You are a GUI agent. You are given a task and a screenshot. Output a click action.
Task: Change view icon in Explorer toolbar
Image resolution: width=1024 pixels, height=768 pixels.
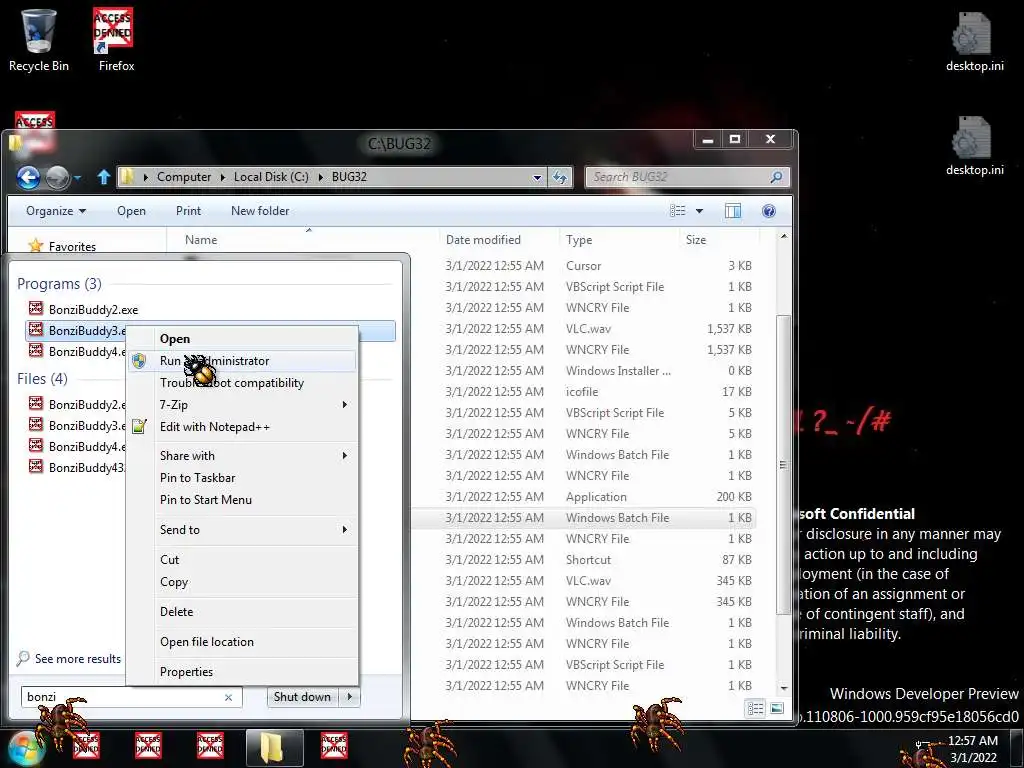[x=678, y=210]
